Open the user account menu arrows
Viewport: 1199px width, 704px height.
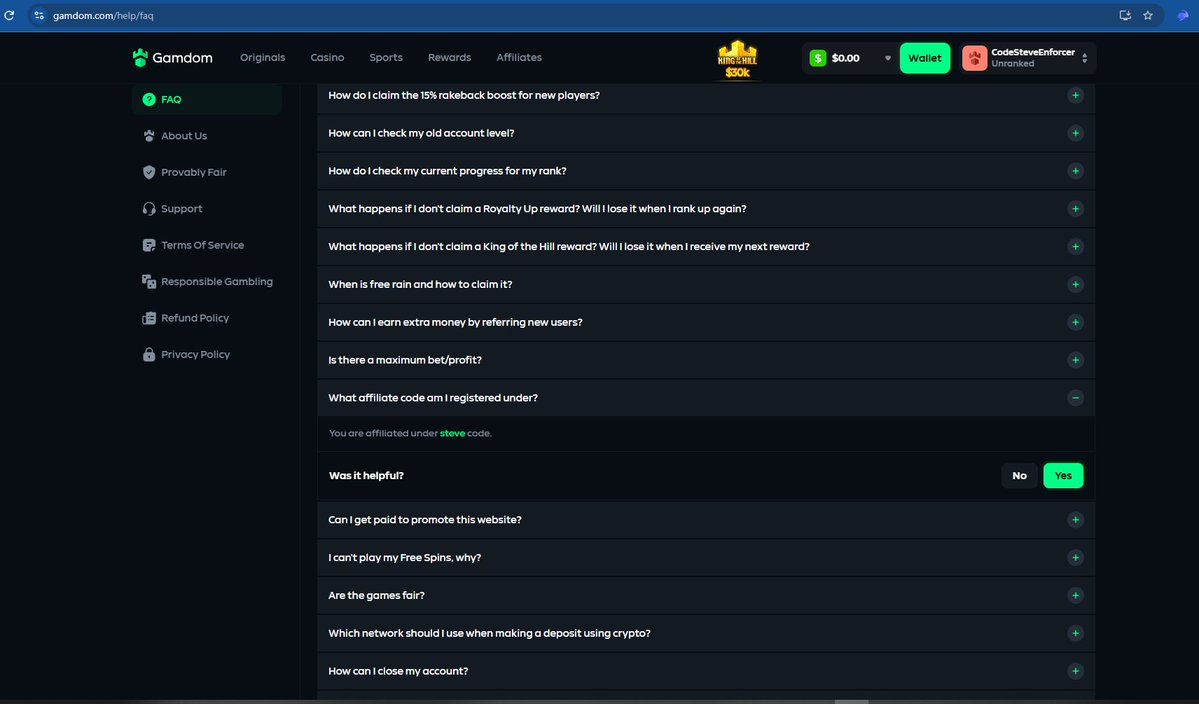click(1084, 58)
